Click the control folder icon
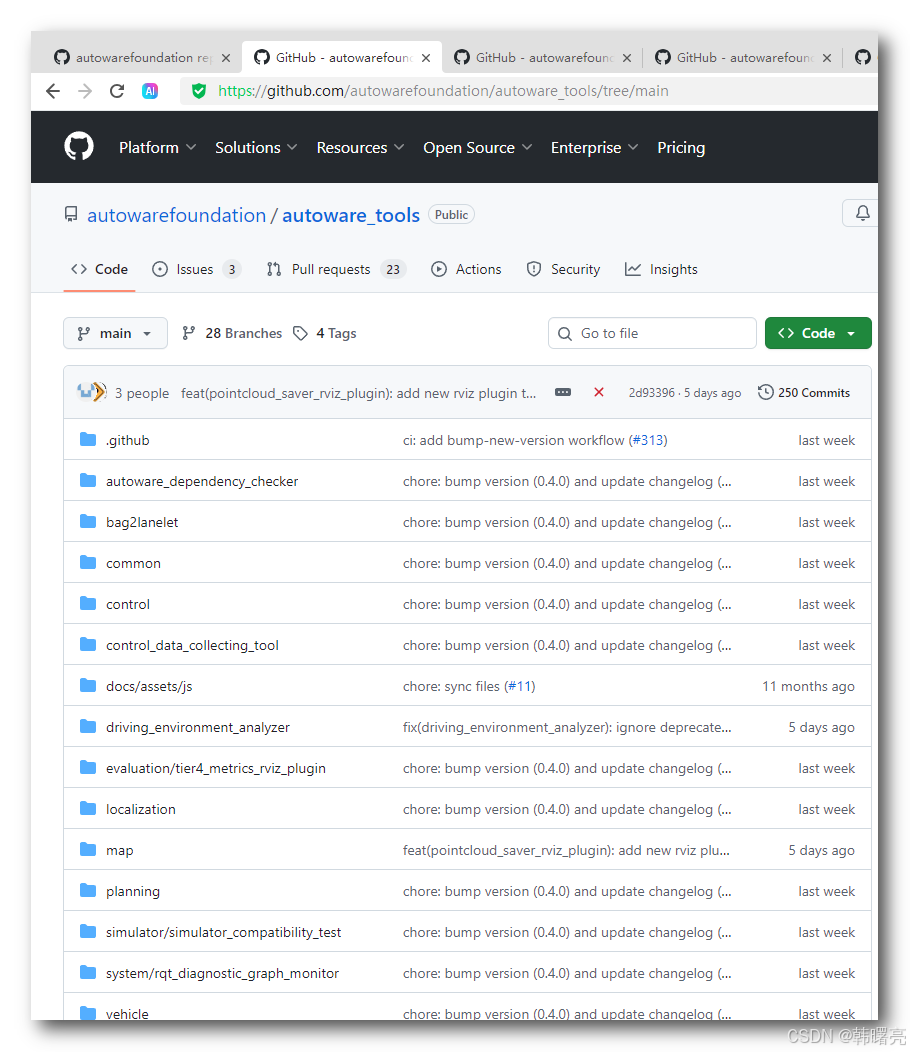Image resolution: width=910 pixels, height=1052 pixels. 88,604
